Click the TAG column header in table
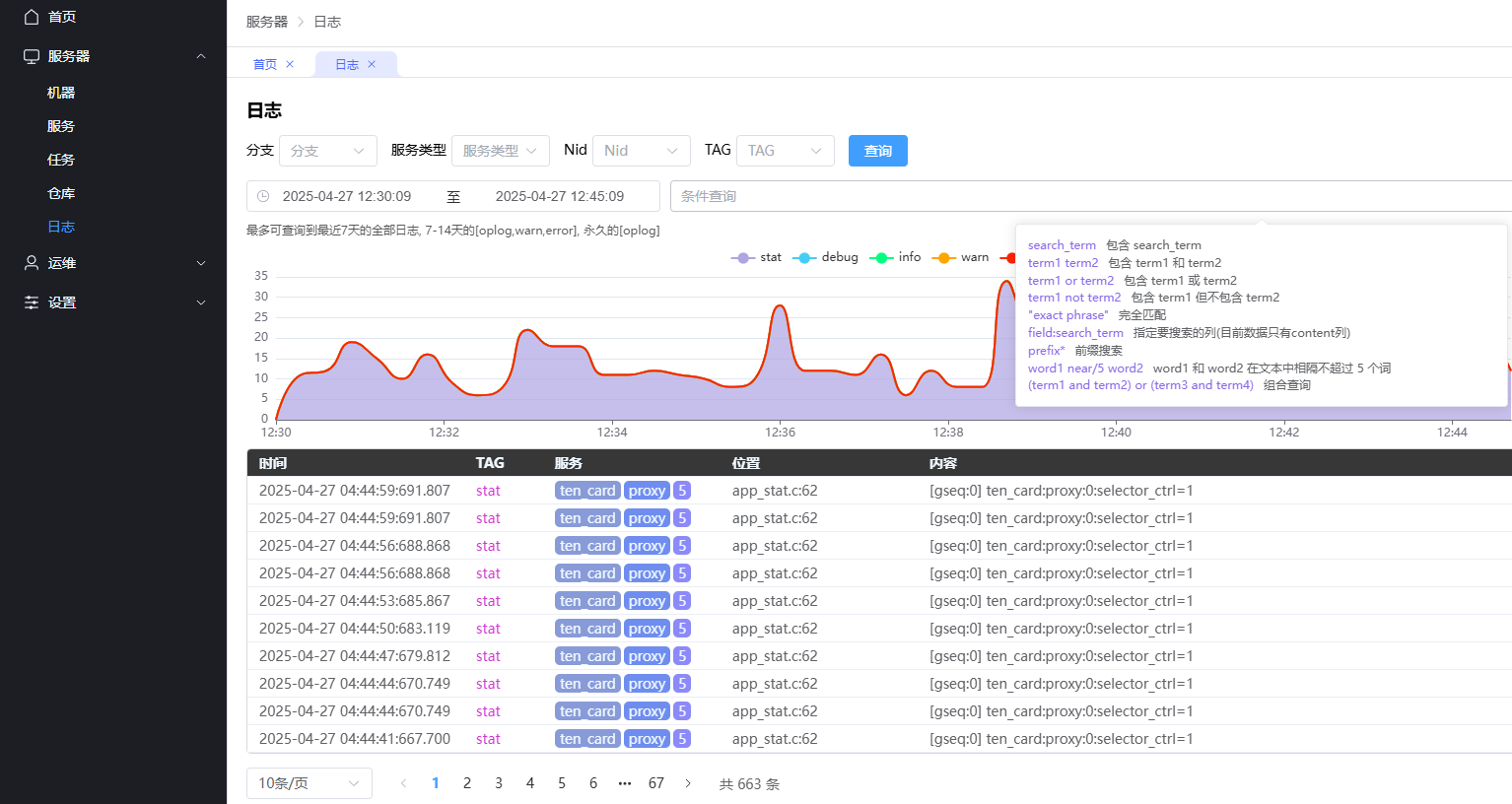Screen dimensions: 1512x804 click(x=490, y=463)
